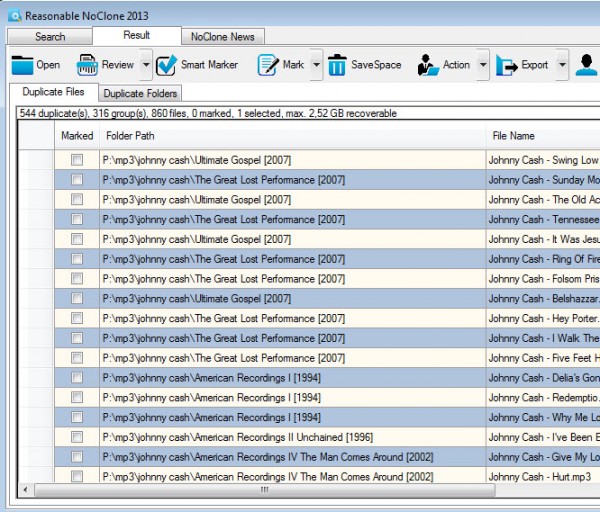The height and width of the screenshot is (512, 600).
Task: Expand the Export dropdown arrow
Action: click(562, 65)
